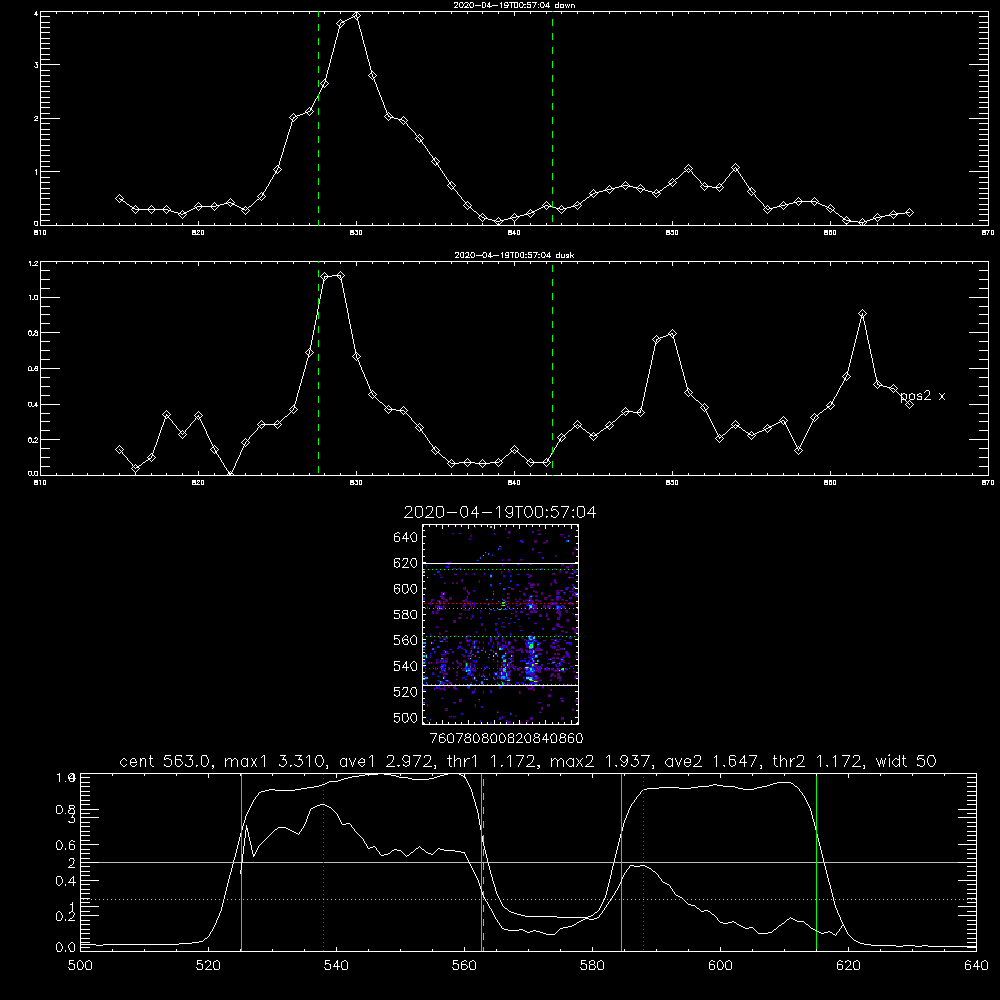Click the dusk plot peak diamond near 850
The width and height of the screenshot is (1000, 1000).
click(672, 334)
